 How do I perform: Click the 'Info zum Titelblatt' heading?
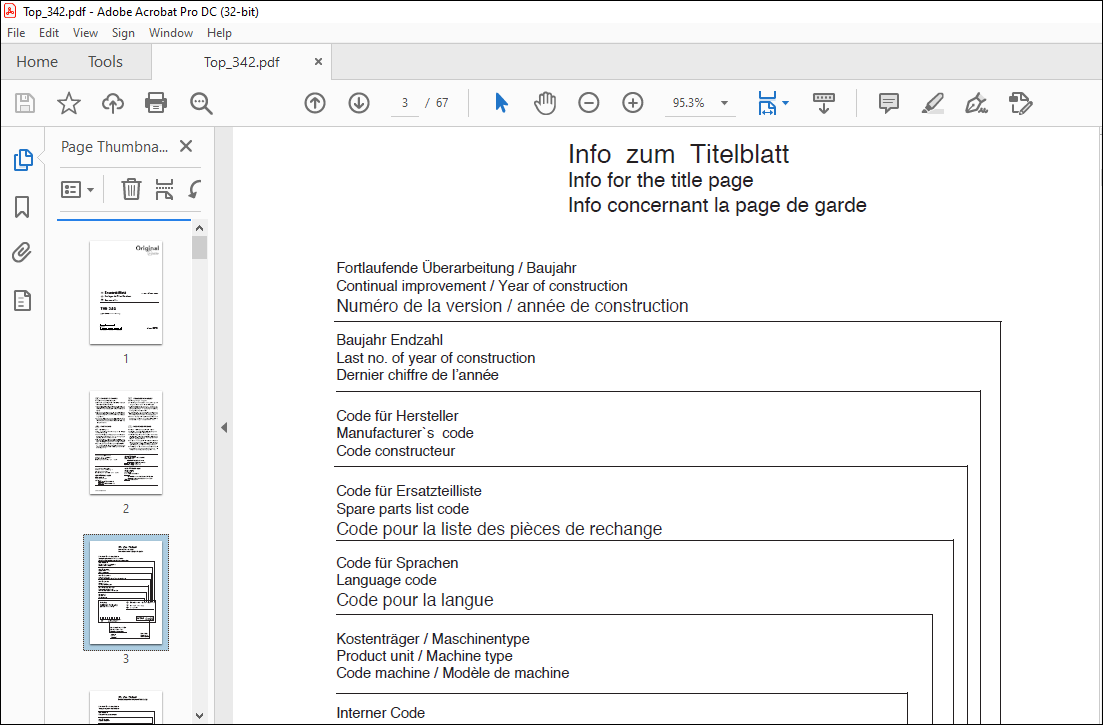[x=679, y=154]
